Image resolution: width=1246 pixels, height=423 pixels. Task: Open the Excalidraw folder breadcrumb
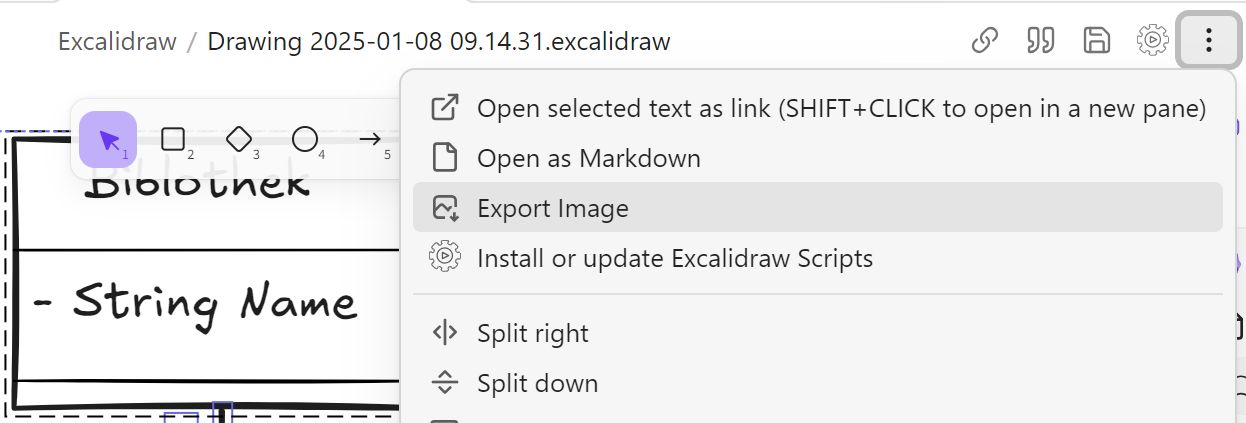pyautogui.click(x=117, y=42)
